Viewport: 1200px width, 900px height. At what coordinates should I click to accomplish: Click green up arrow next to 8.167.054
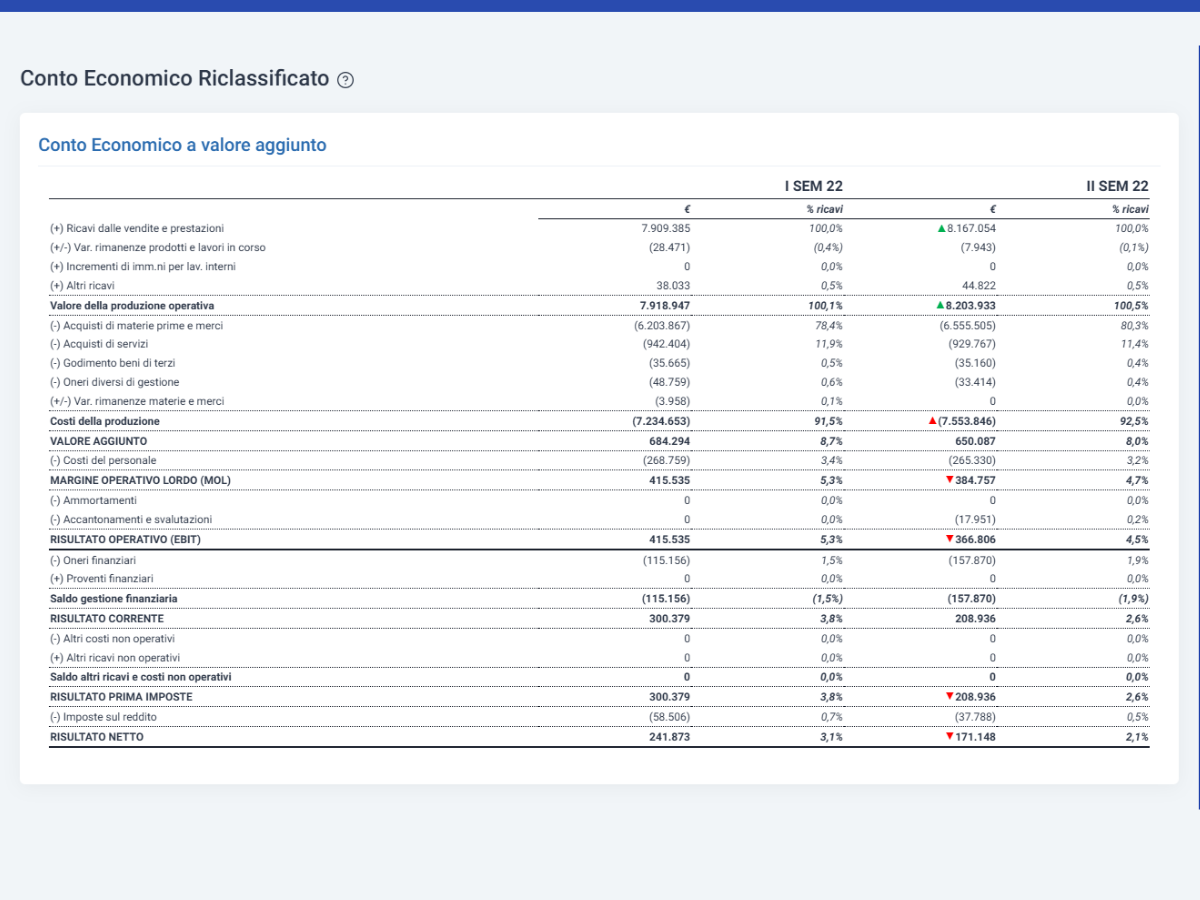tap(942, 228)
